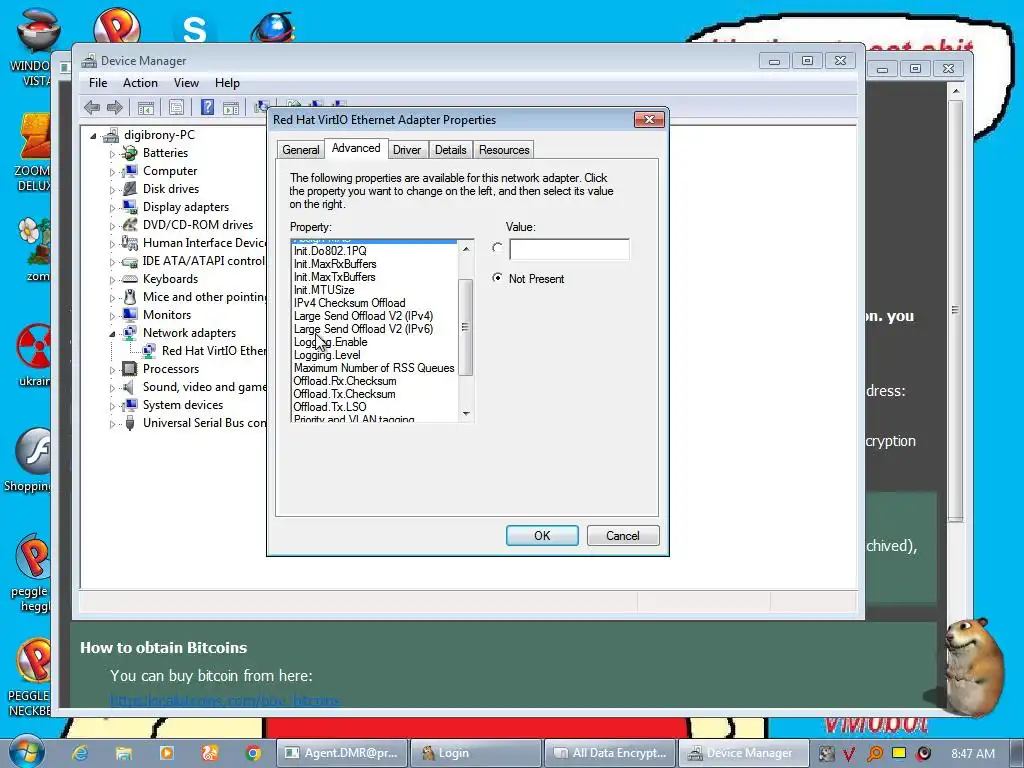The height and width of the screenshot is (768, 1024).
Task: Click the magnifier system tray icon
Action: pos(874,754)
